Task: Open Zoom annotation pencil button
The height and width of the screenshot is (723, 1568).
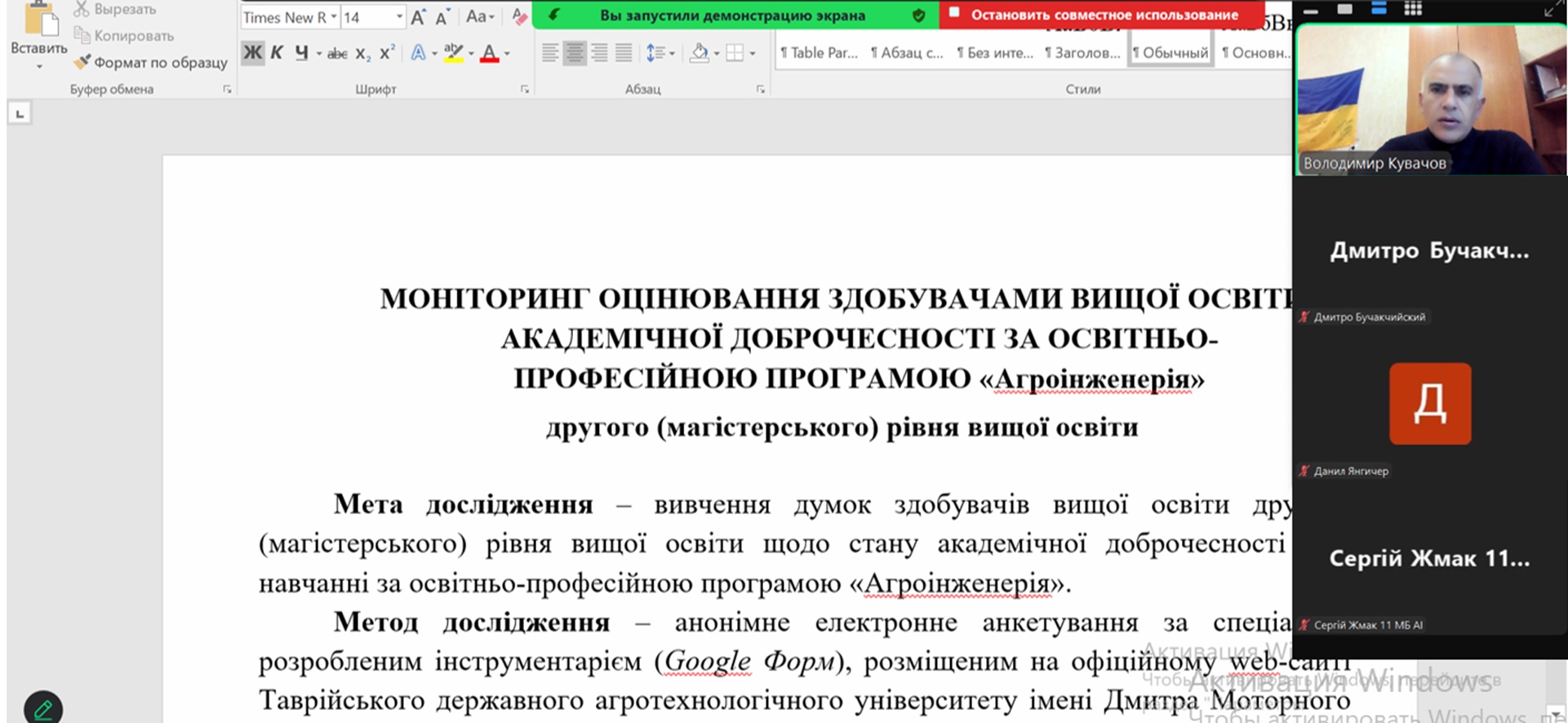Action: (x=43, y=708)
